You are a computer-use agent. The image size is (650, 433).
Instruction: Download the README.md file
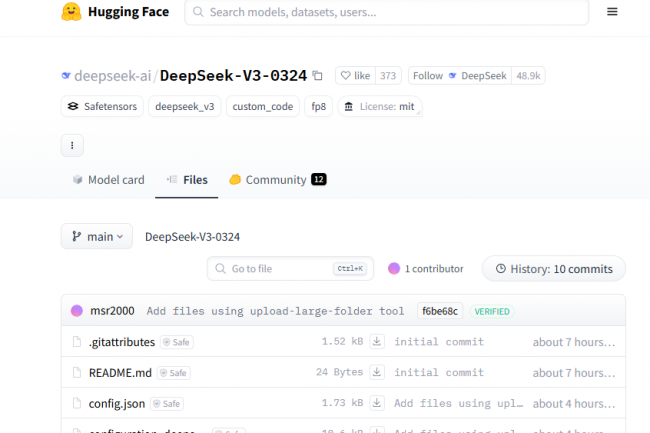pos(377,372)
